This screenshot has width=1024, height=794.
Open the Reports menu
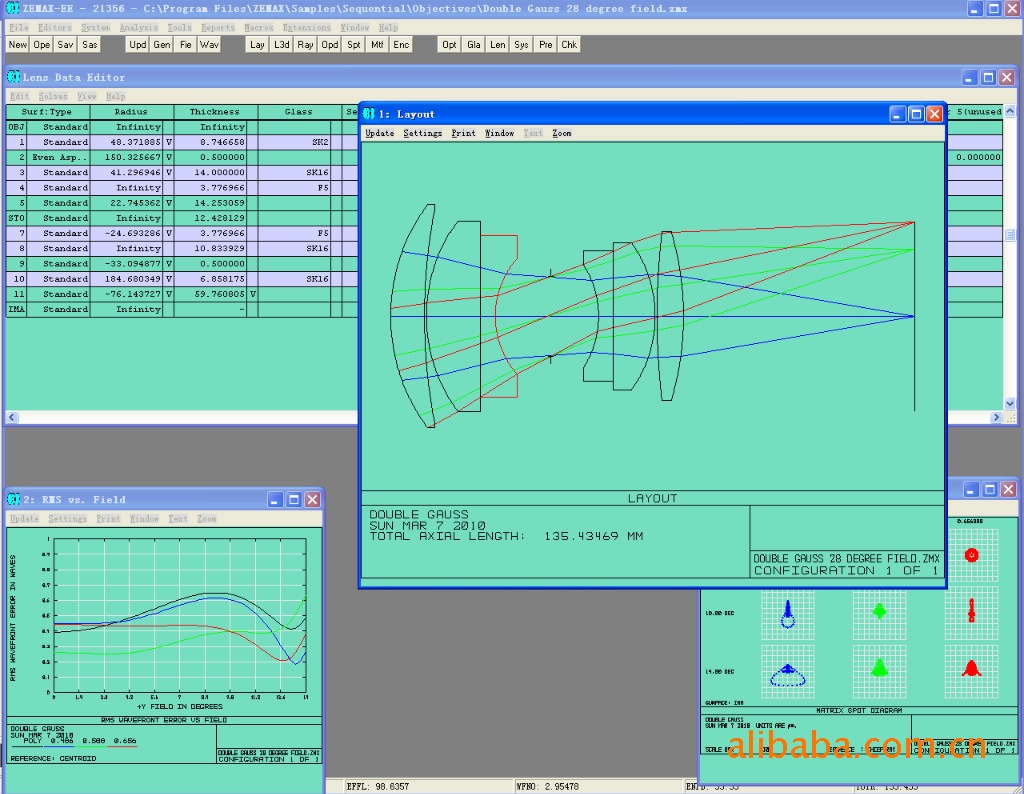point(217,27)
